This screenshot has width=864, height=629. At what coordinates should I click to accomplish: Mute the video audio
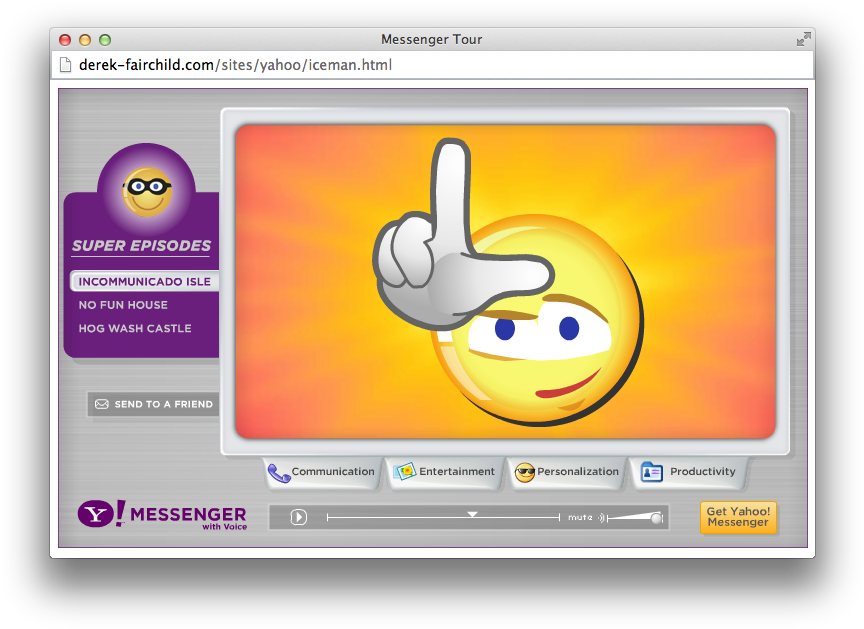pos(581,518)
